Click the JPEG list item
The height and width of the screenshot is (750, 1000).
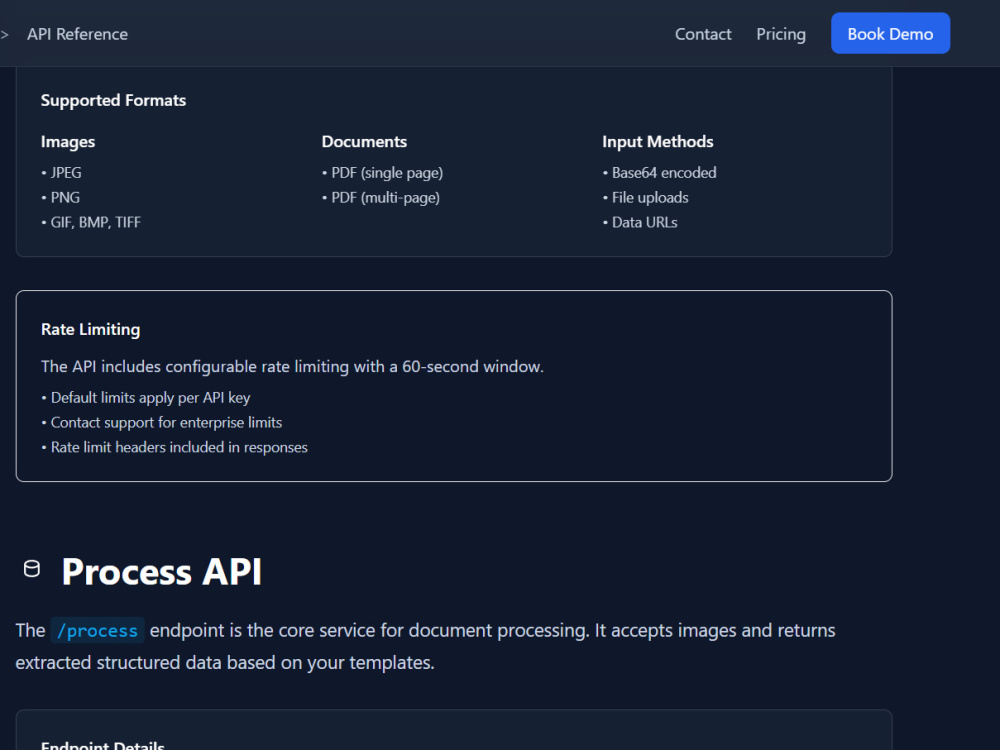pyautogui.click(x=62, y=173)
